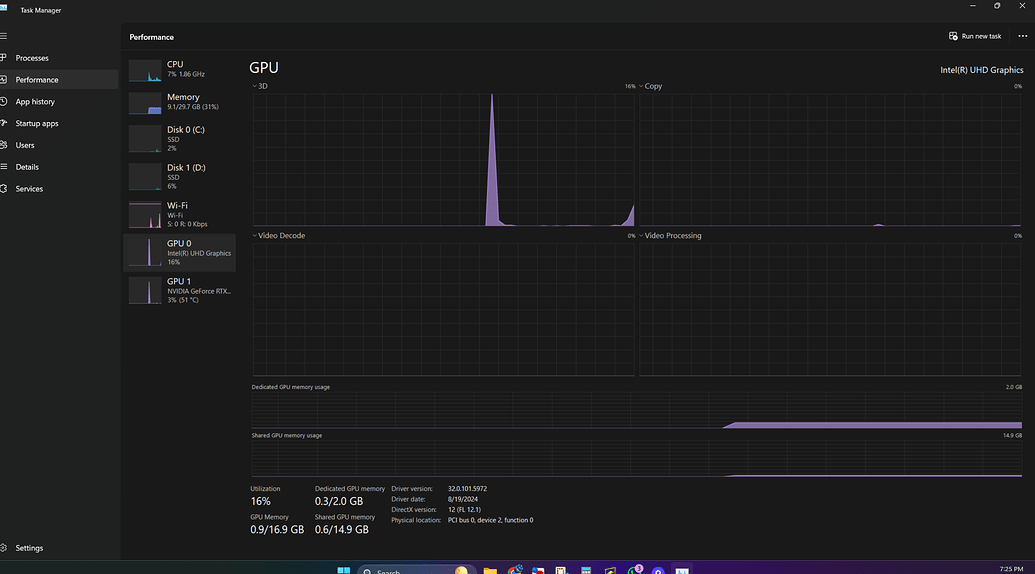Open the Windows Start menu
Viewport: 1035px width, 574px height.
click(343, 570)
